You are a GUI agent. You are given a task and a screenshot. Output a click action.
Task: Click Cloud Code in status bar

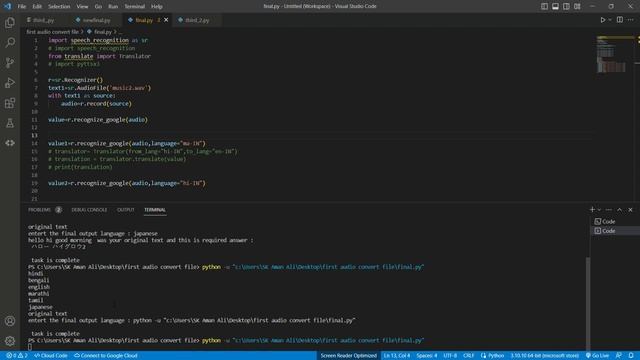pyautogui.click(x=51, y=356)
